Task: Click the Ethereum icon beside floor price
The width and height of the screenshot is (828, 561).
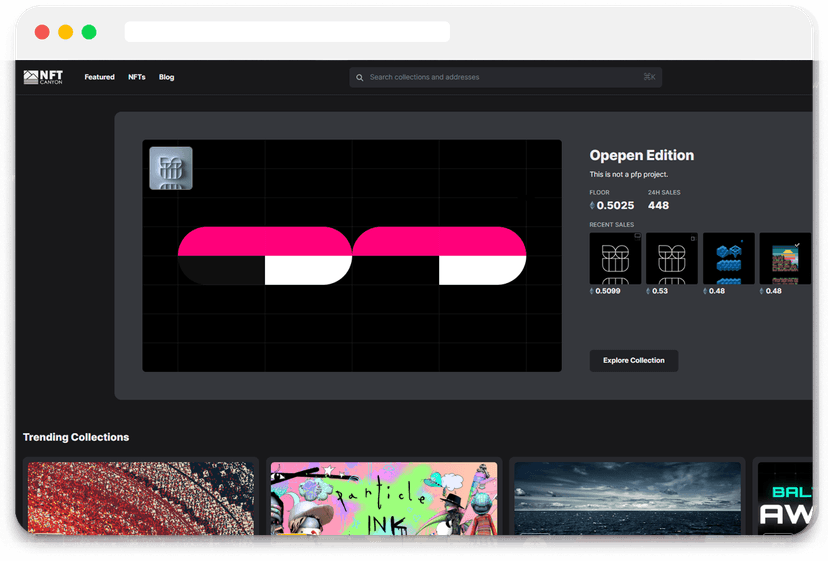Action: point(592,206)
